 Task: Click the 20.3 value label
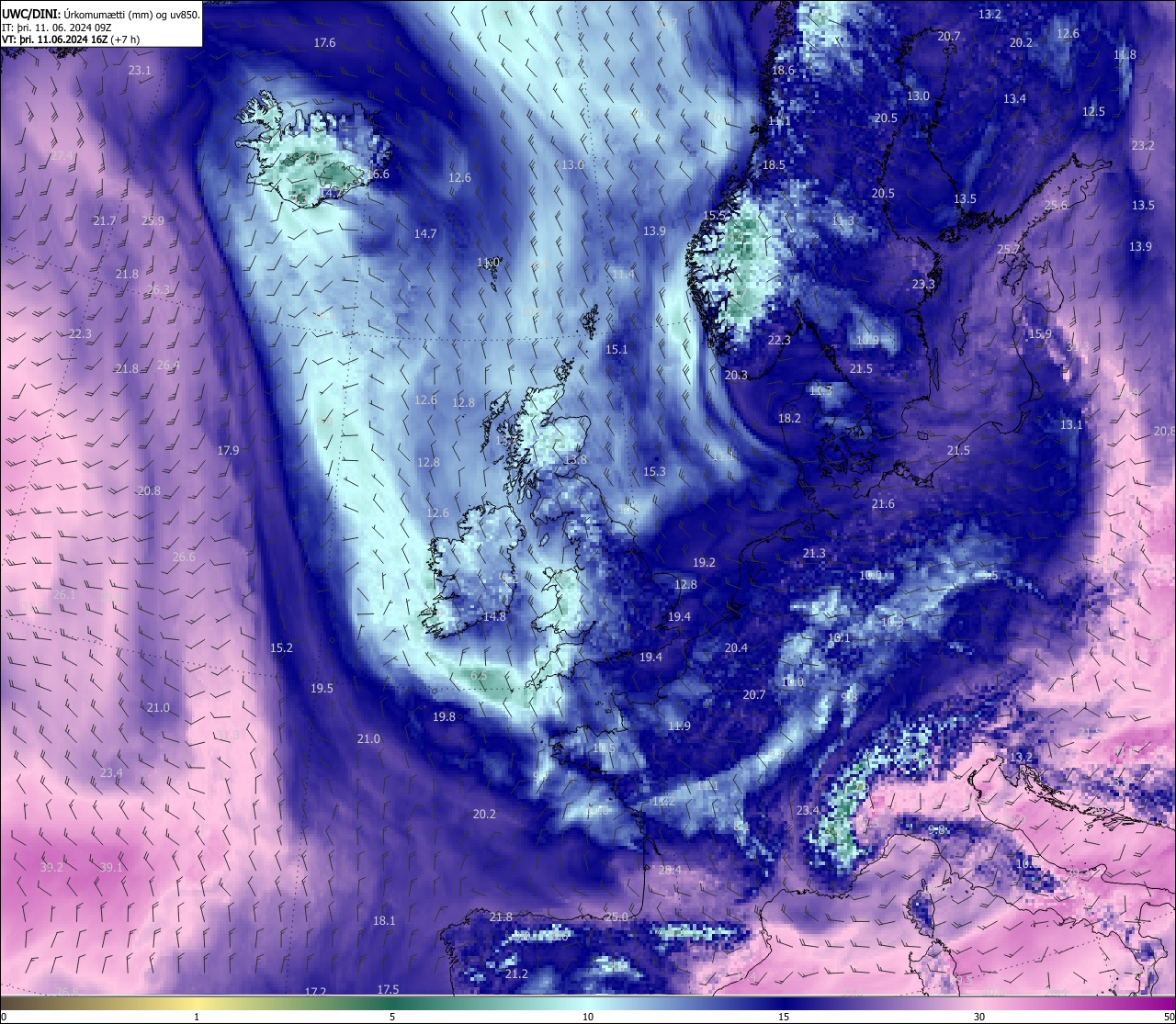736,376
